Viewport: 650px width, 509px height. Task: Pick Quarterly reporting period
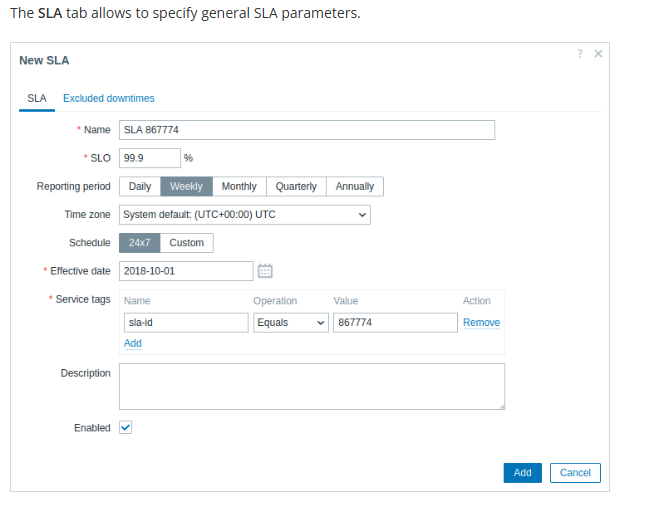(296, 186)
